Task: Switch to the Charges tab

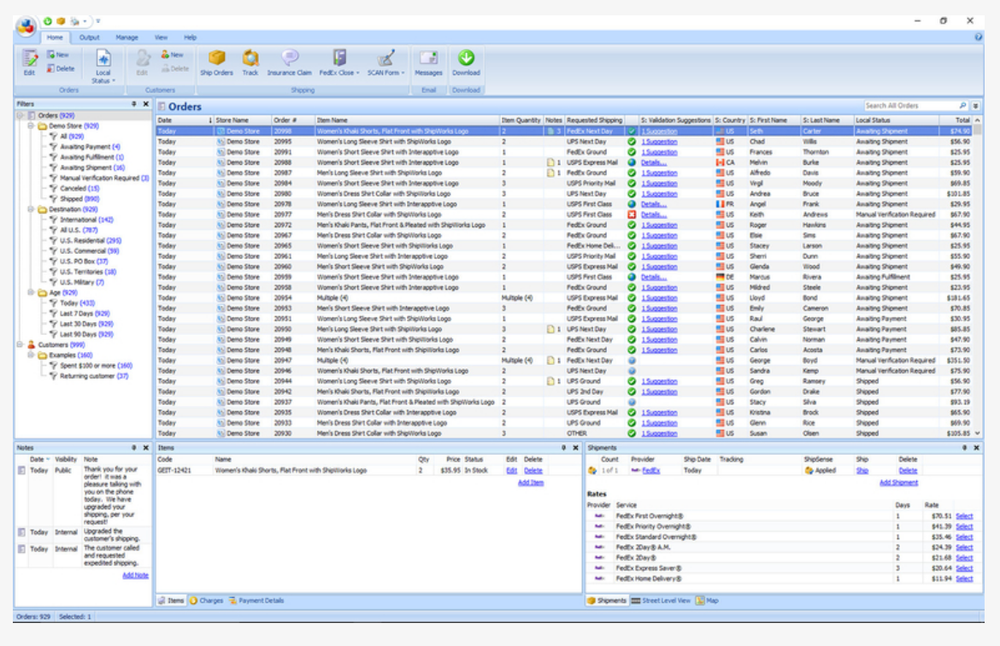Action: (x=207, y=601)
